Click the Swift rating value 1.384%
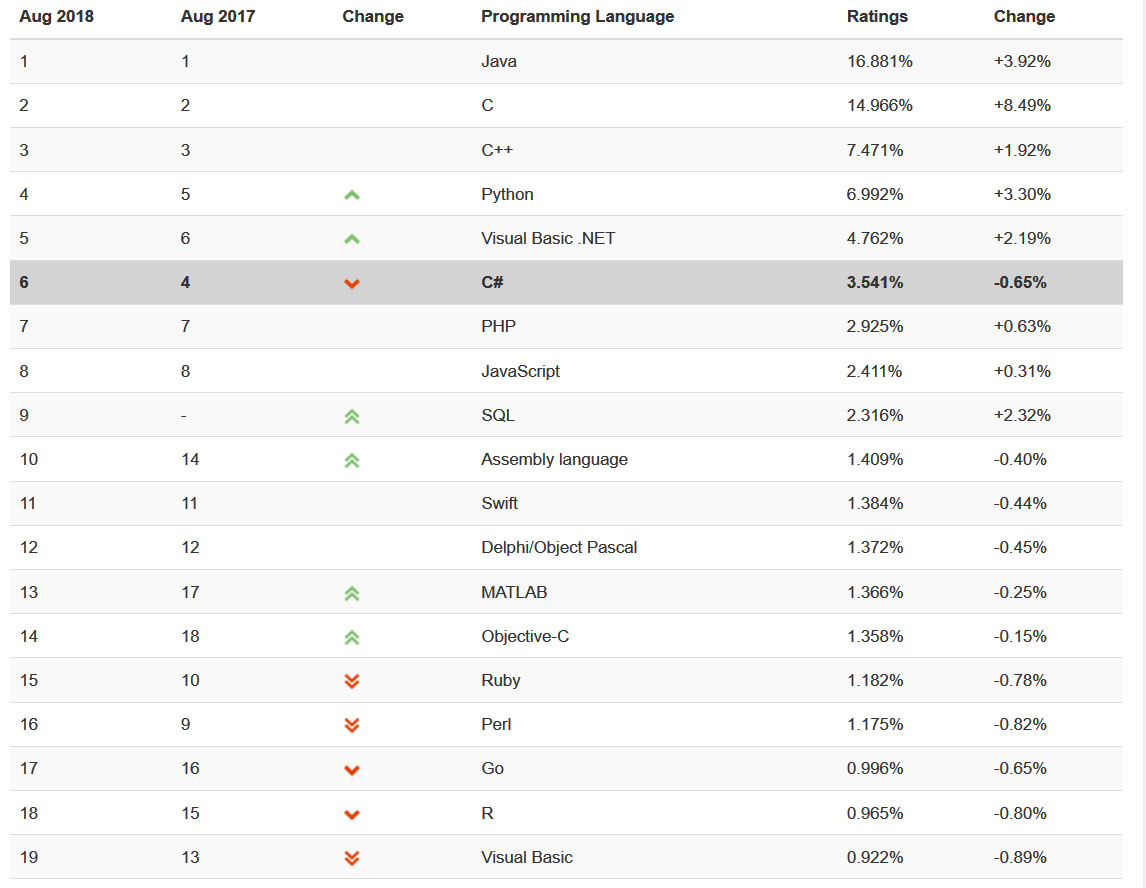Image resolution: width=1146 pixels, height=888 pixels. tap(875, 503)
